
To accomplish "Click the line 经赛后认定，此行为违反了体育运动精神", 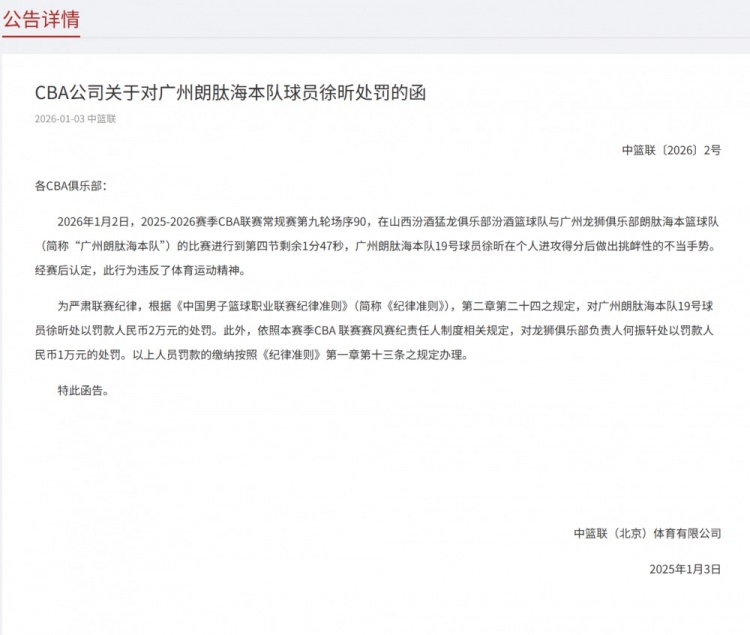I will (141, 271).
